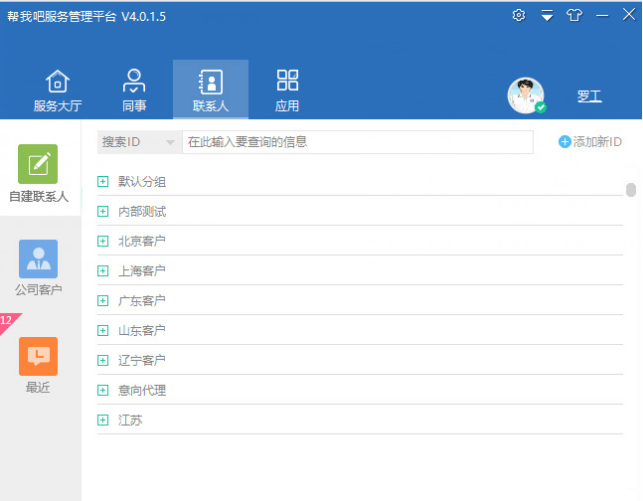The image size is (643, 501).
Task: Click the 添加新ID link
Action: tap(590, 142)
